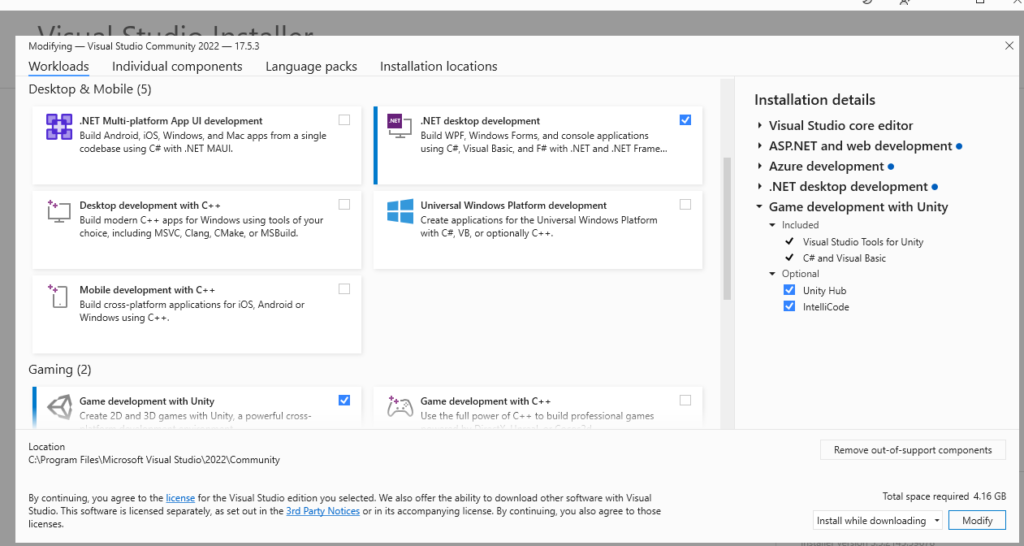Close the Modifying dialog

pos(1009,46)
